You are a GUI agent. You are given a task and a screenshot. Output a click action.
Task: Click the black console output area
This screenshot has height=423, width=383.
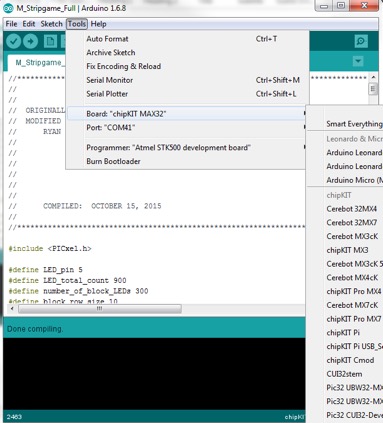154,374
